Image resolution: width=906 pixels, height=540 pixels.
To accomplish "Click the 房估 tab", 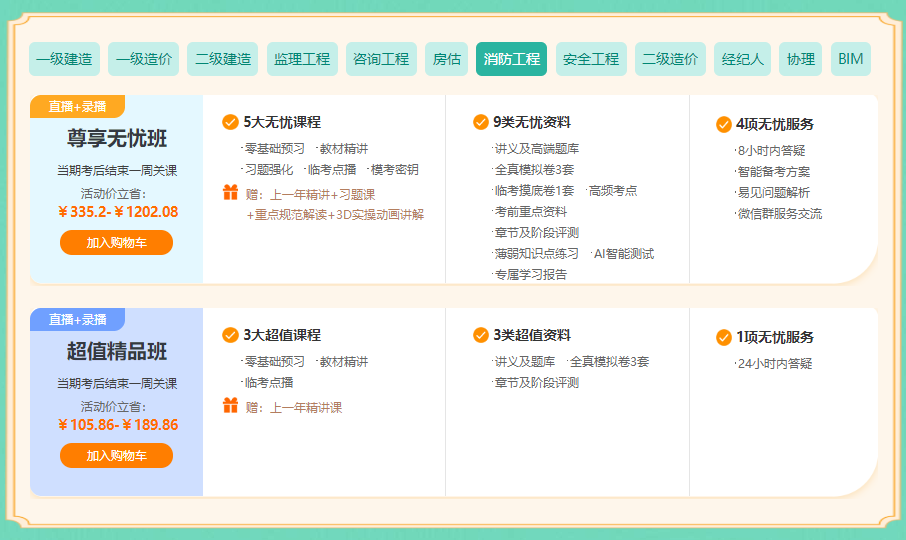I will pos(447,59).
